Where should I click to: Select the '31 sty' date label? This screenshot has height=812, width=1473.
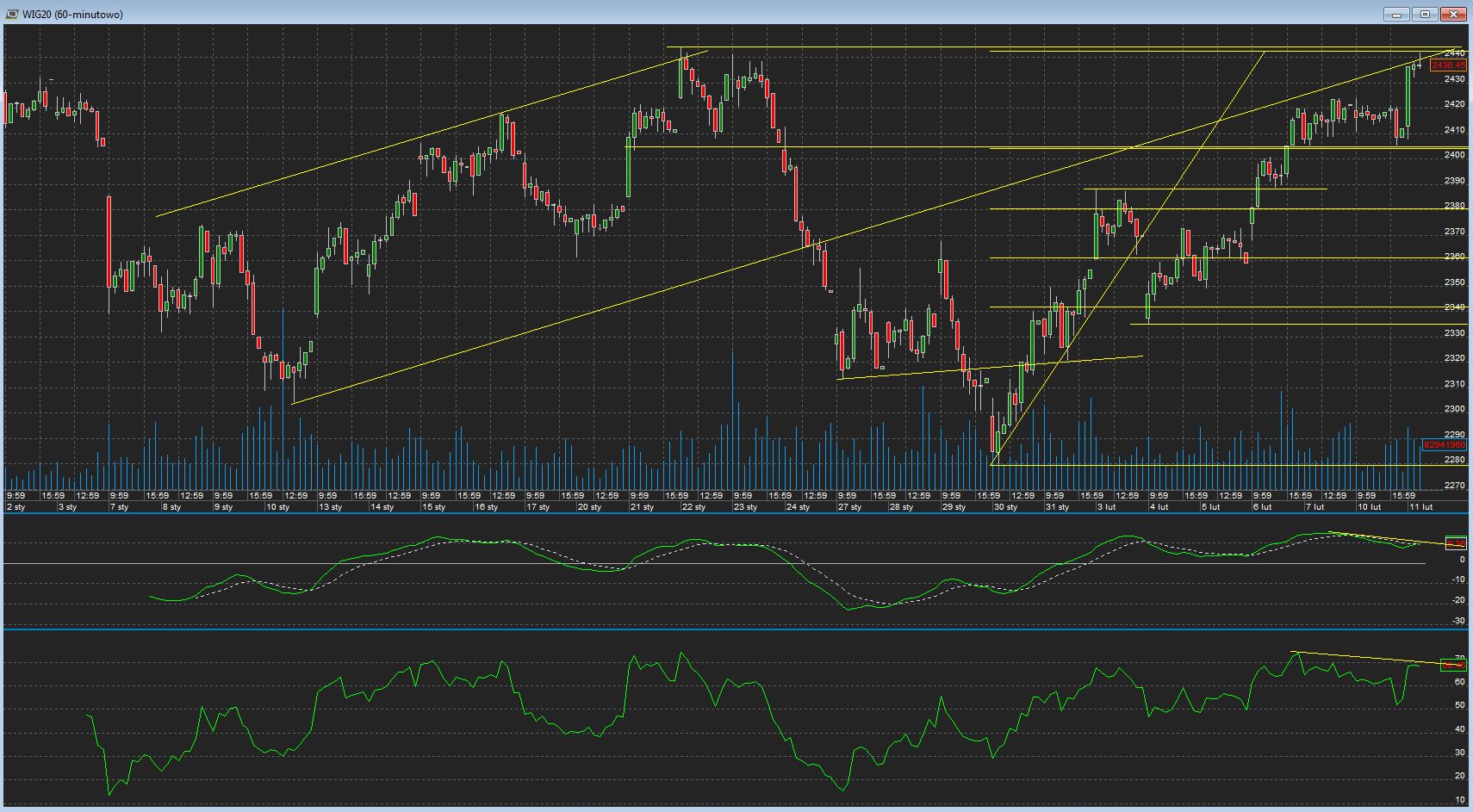coord(1057,507)
